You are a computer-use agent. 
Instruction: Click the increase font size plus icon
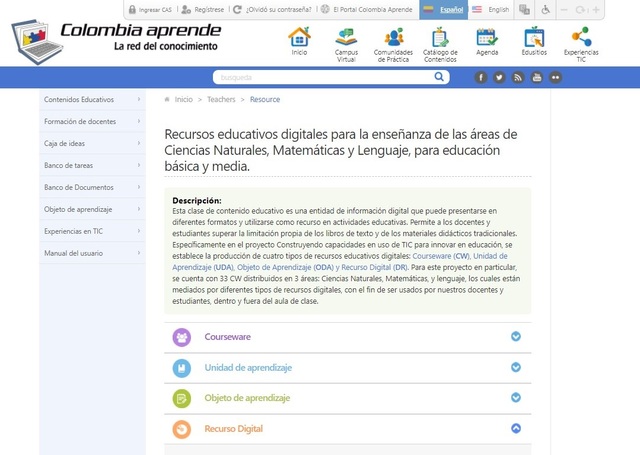click(596, 9)
